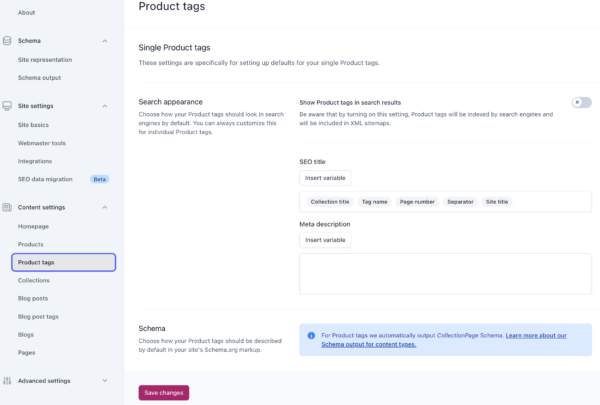This screenshot has height=405, width=600.
Task: Go to Blog post tags settings
Action: (39, 316)
